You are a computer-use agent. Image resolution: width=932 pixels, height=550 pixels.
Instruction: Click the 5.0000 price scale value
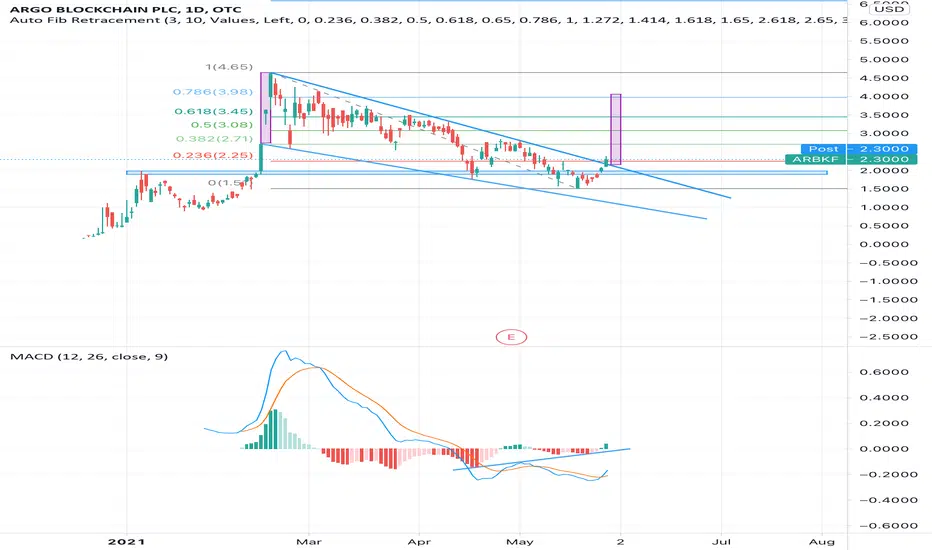(884, 59)
